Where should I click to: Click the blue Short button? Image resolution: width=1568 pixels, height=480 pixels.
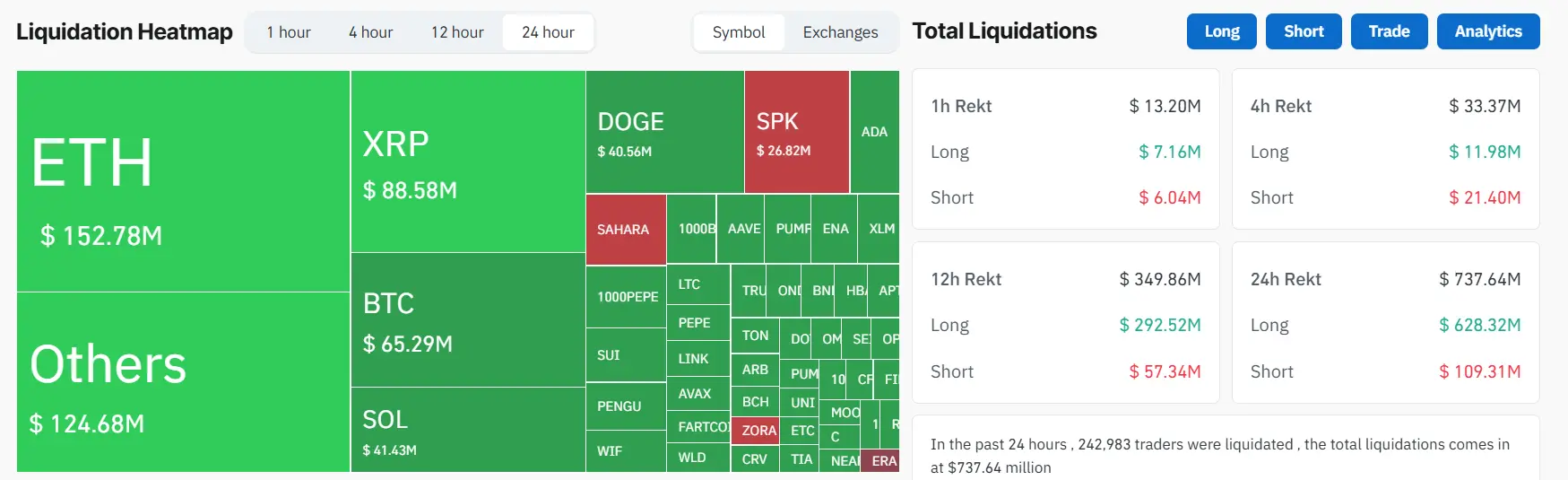1304,31
